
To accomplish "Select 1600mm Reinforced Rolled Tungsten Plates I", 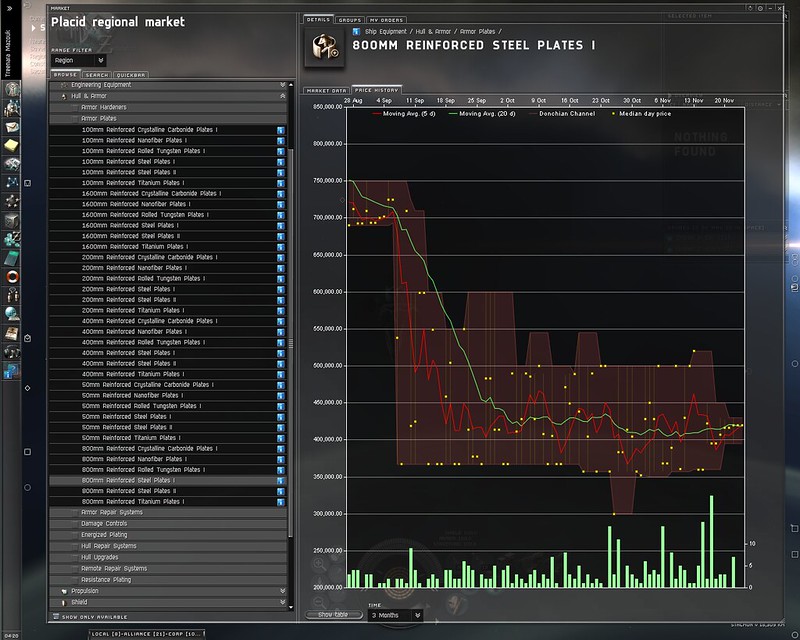I will click(167, 215).
